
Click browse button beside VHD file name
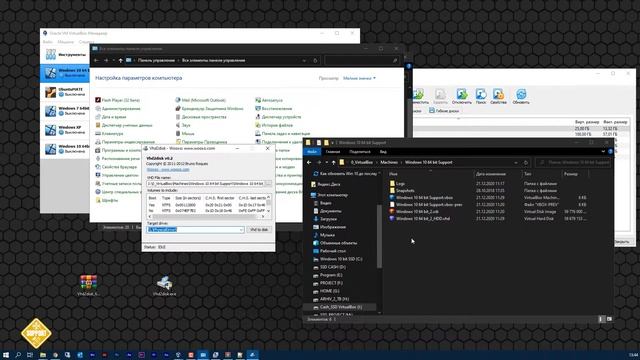[x=268, y=184]
